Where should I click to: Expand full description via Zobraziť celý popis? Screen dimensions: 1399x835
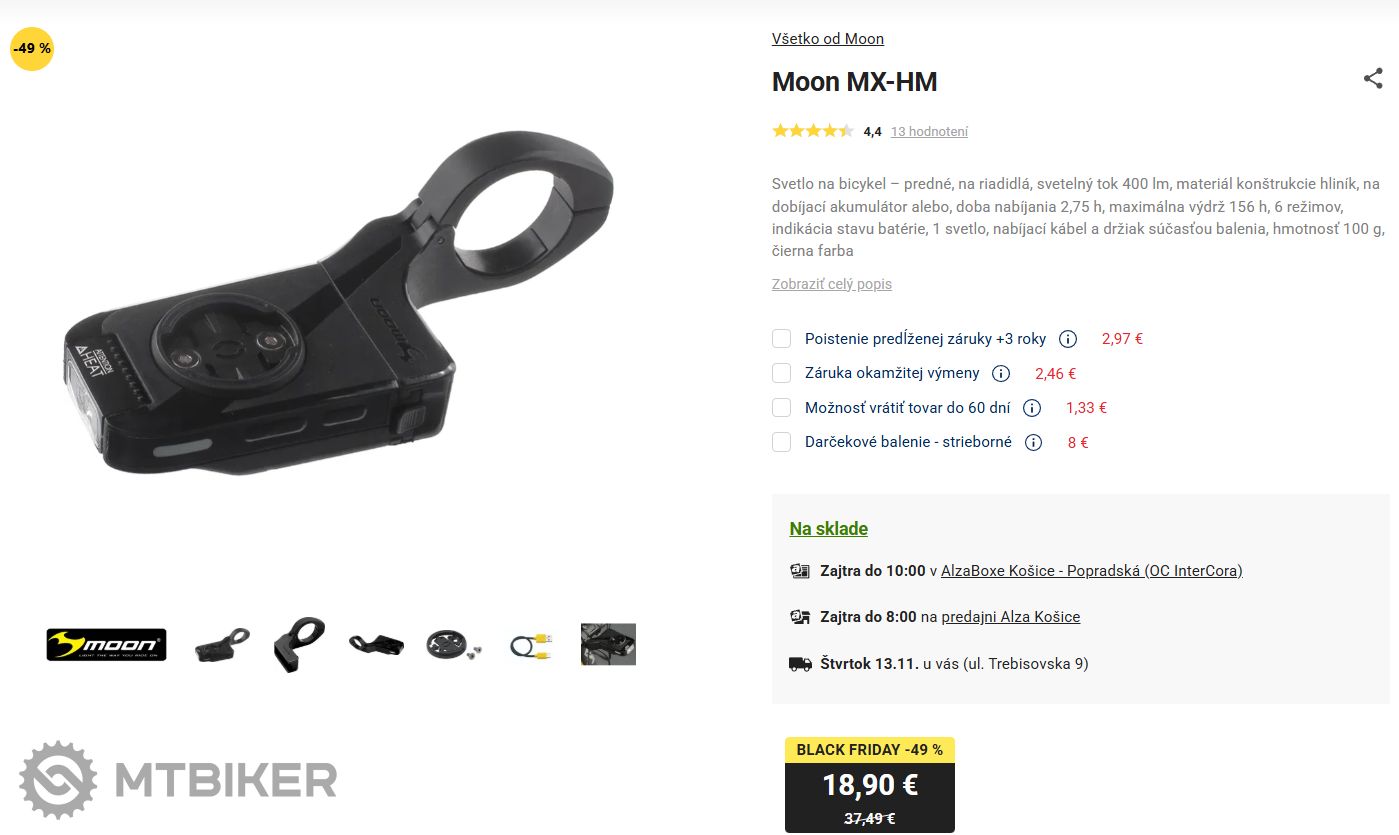click(x=832, y=284)
